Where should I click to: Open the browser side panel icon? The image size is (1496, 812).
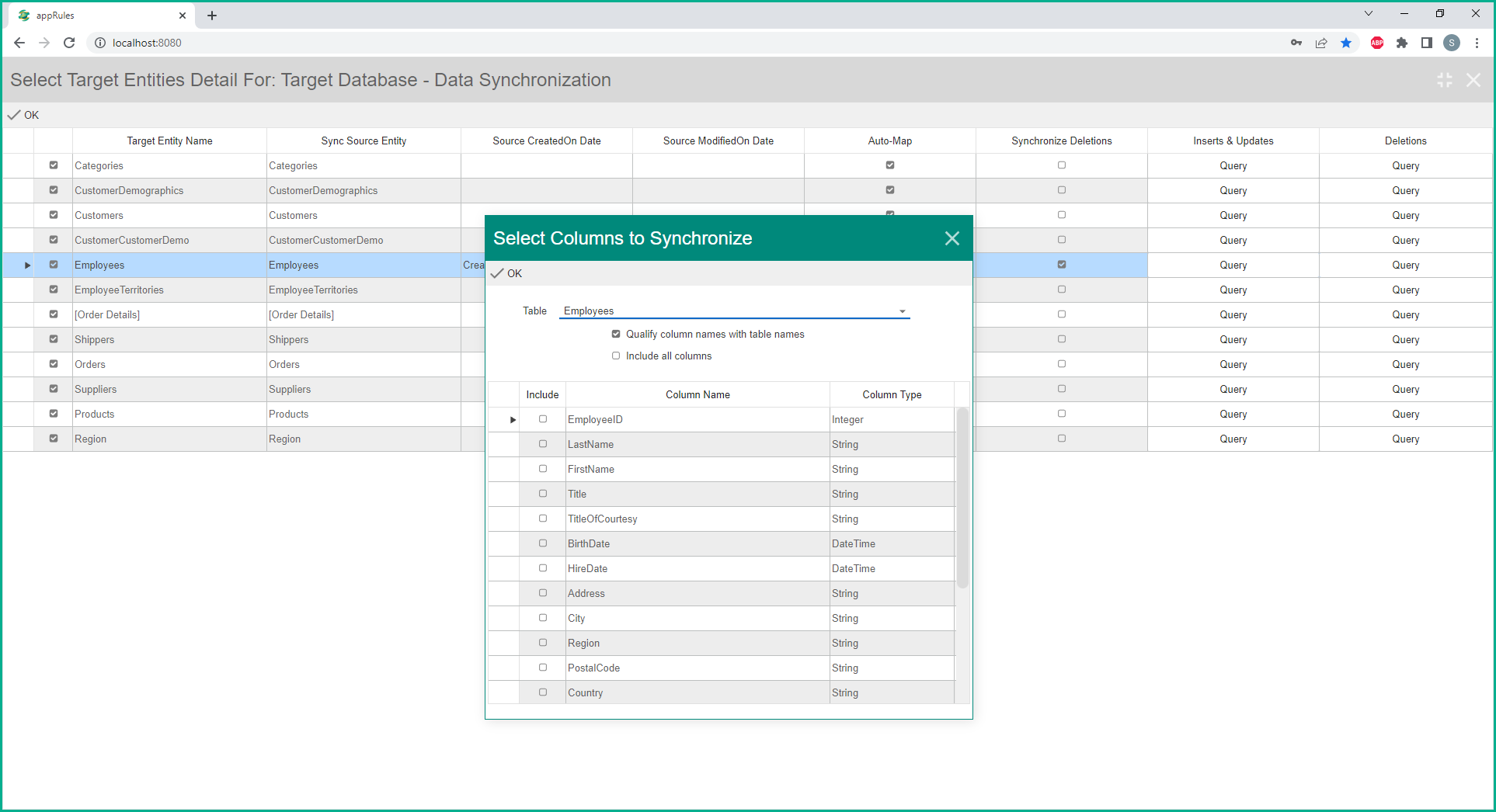[1426, 43]
